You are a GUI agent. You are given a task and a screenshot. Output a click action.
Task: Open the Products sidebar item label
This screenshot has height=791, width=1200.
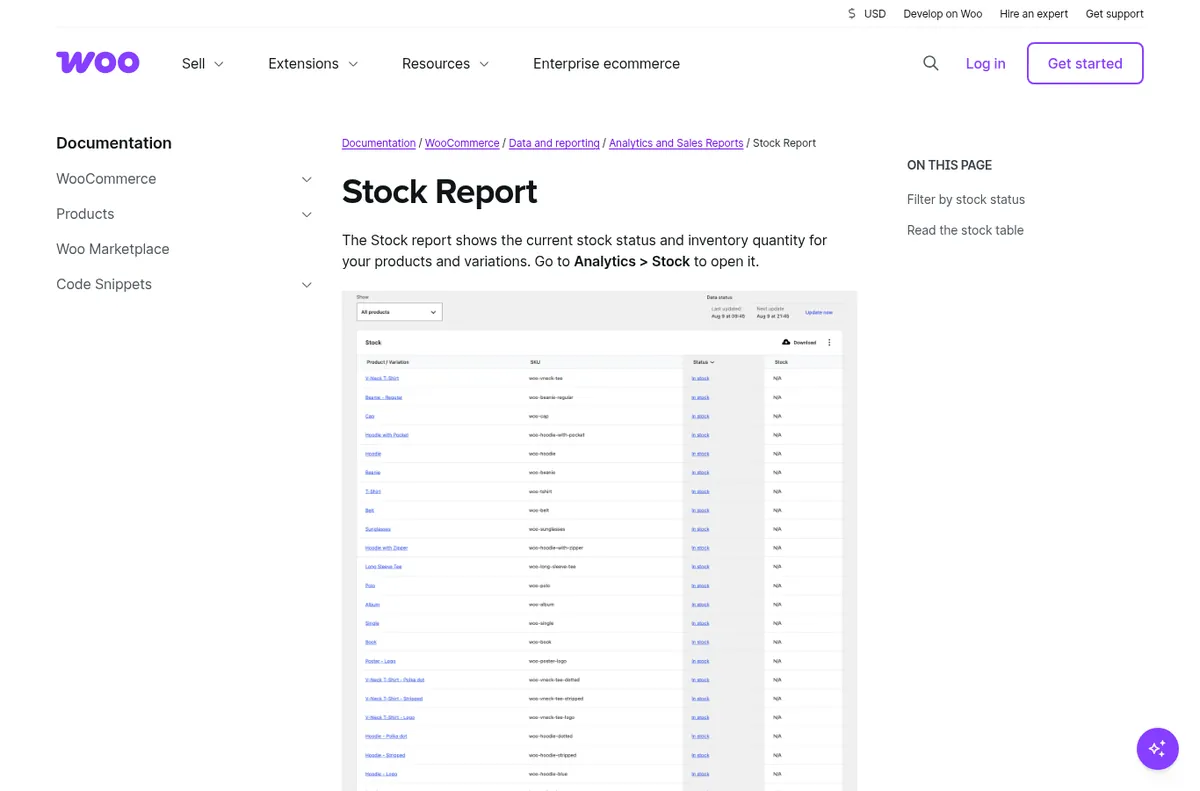click(x=85, y=214)
